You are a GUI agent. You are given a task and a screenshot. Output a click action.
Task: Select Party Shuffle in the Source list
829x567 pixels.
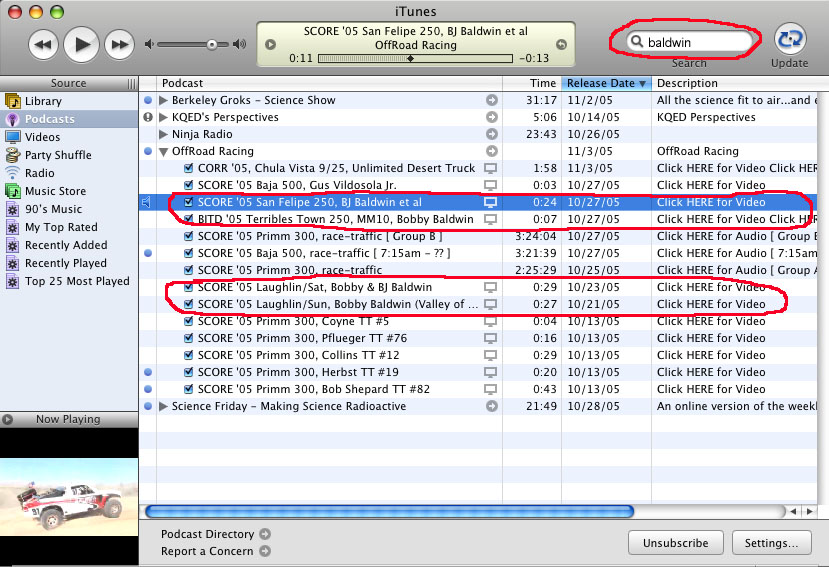click(x=69, y=155)
